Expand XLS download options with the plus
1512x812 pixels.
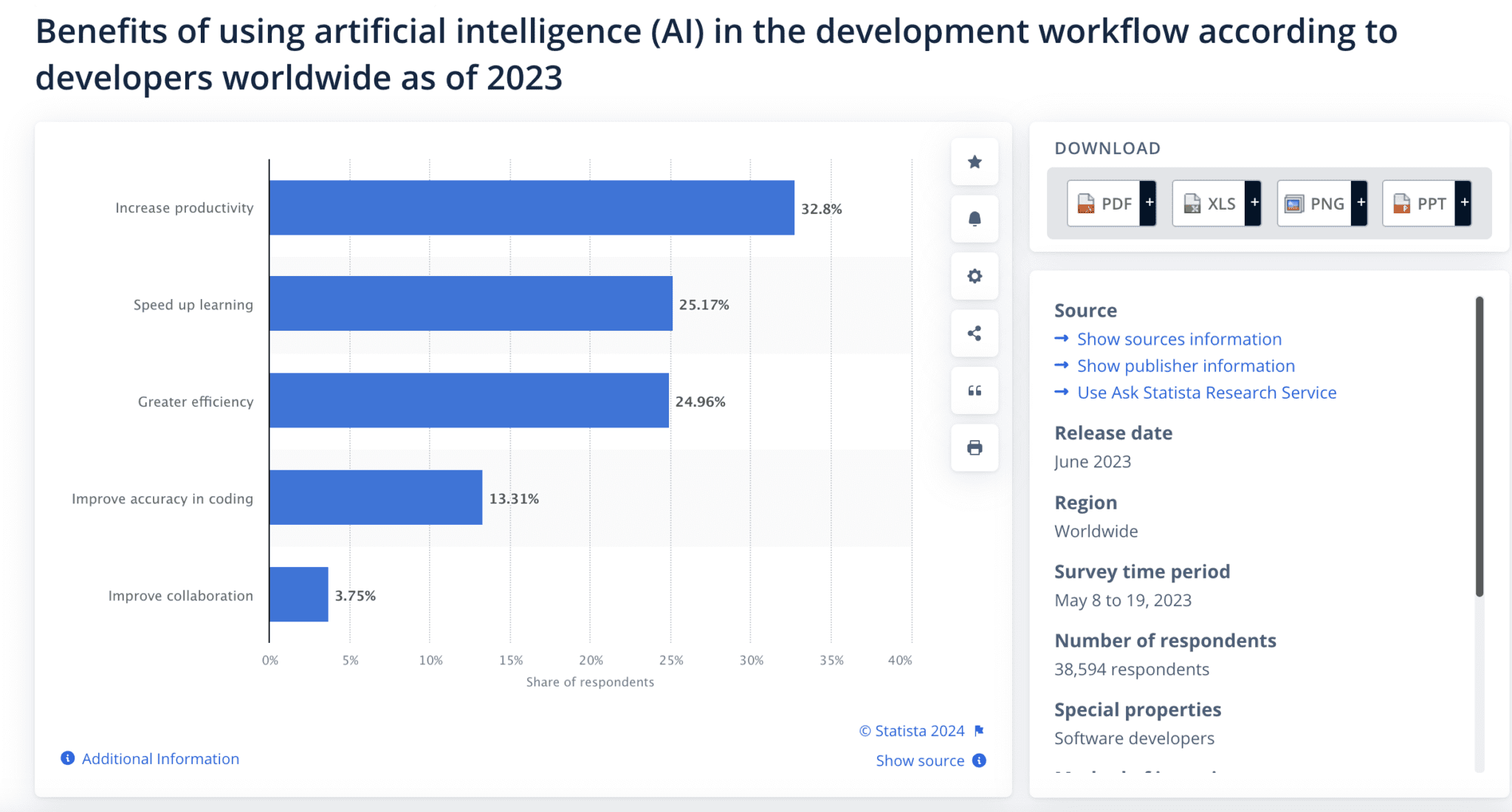click(x=1254, y=202)
